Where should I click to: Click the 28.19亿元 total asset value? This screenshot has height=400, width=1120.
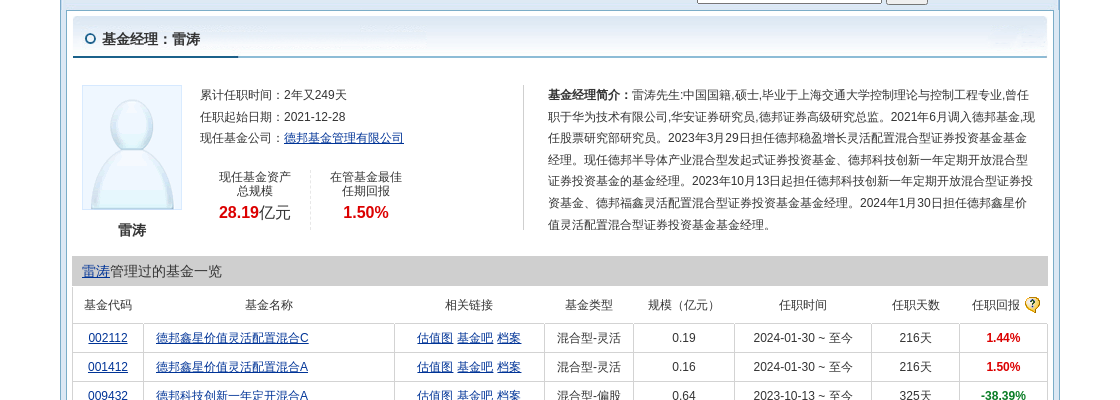[255, 212]
